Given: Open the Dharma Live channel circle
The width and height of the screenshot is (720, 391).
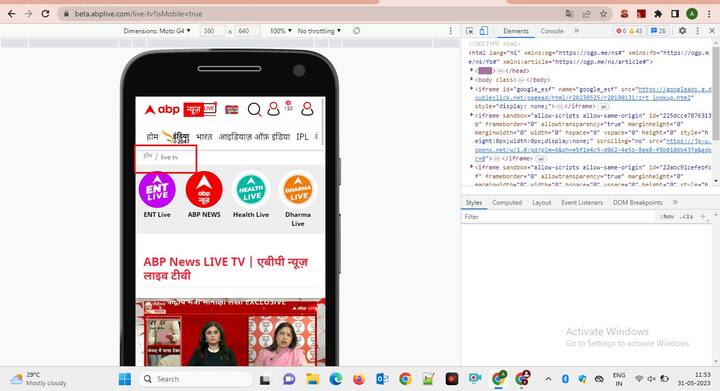Looking at the screenshot, I should coord(298,190).
